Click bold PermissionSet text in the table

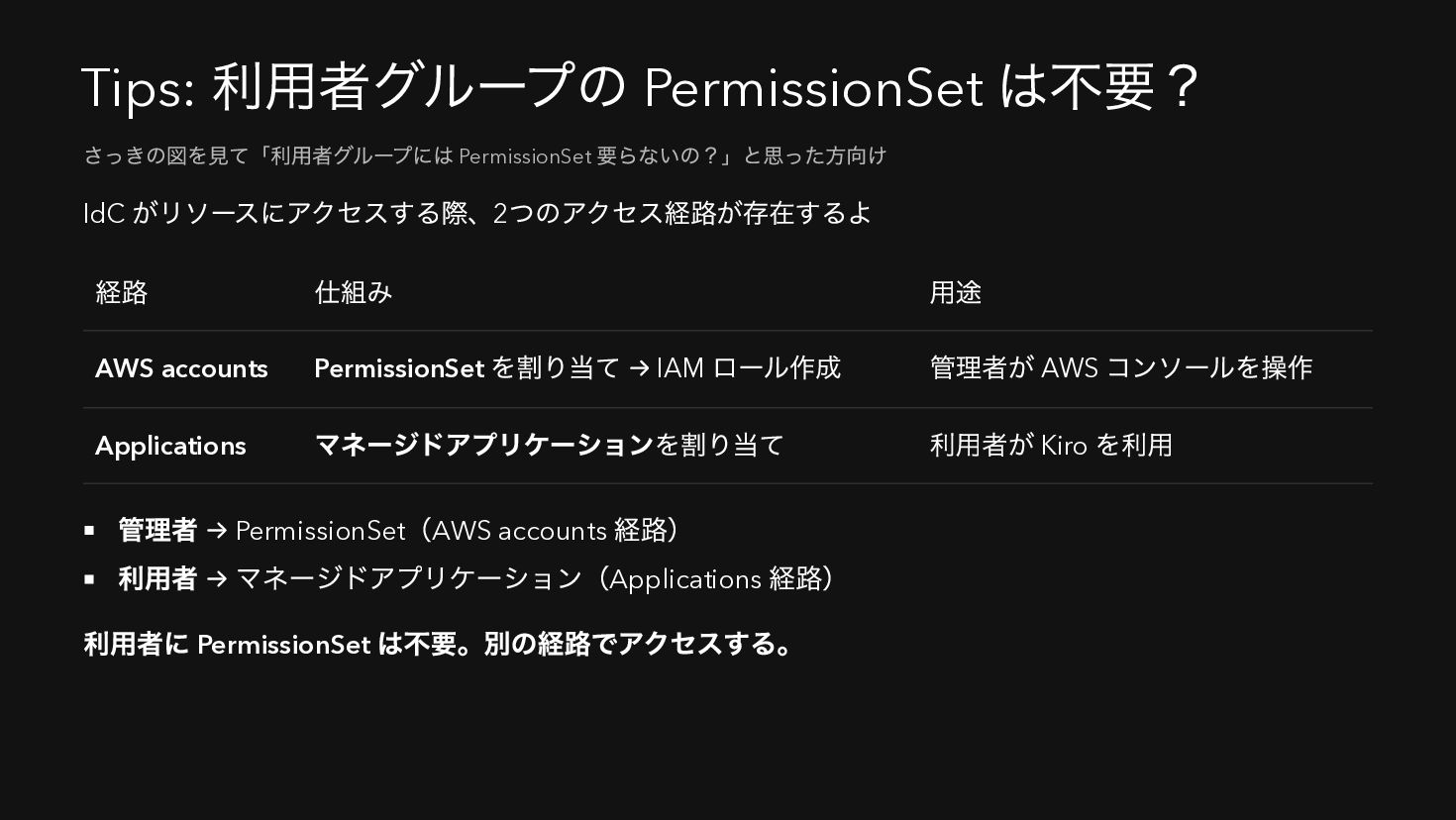tap(399, 368)
